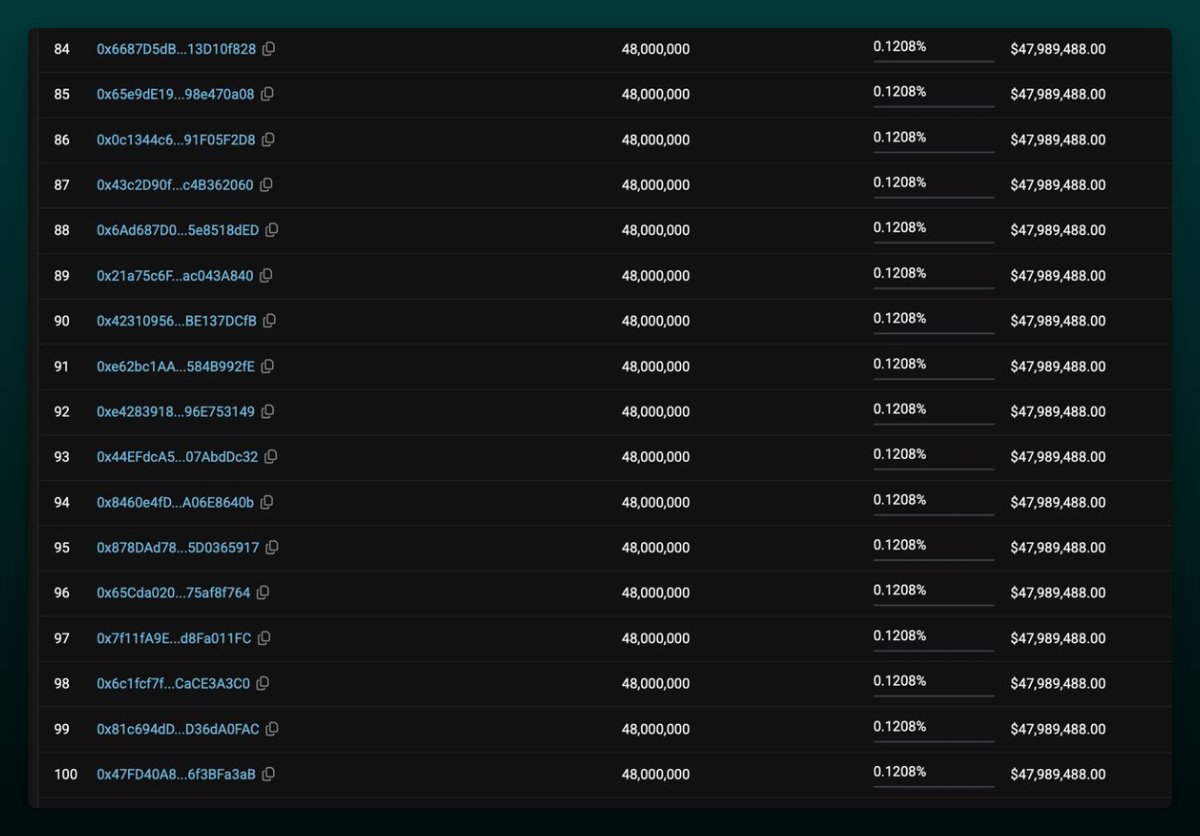1200x836 pixels.
Task: Copy address 0xe62bc1AA...584B992fE with icon
Action: [x=267, y=366]
